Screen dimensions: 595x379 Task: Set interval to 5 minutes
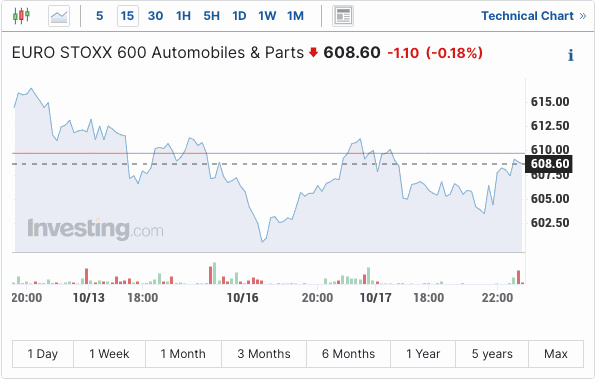(99, 16)
